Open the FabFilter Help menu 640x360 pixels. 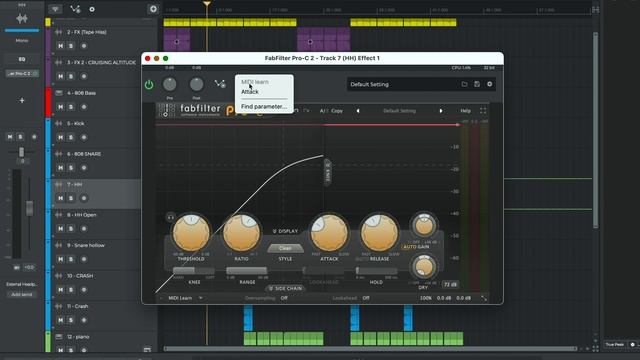tap(465, 111)
